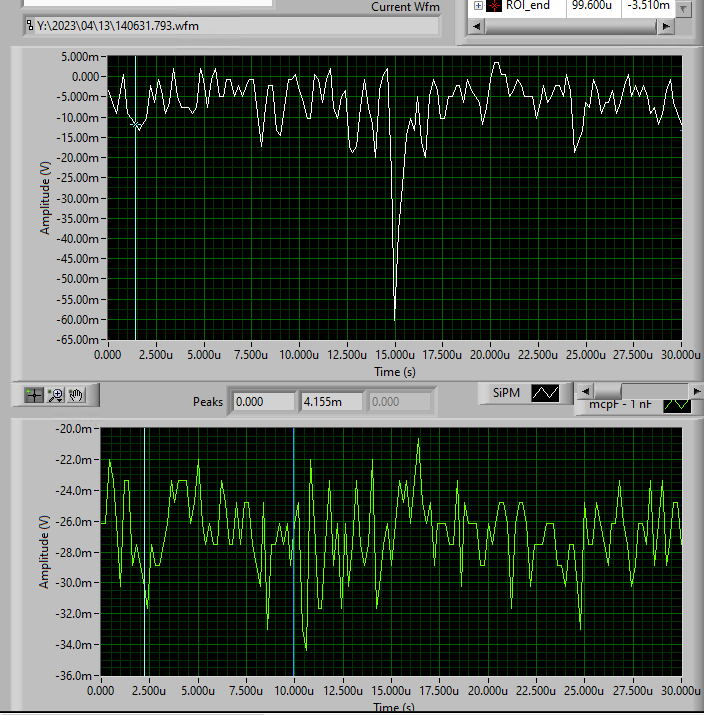Click the greyed-out third Peaks field
This screenshot has height=715, width=704.
[x=399, y=402]
